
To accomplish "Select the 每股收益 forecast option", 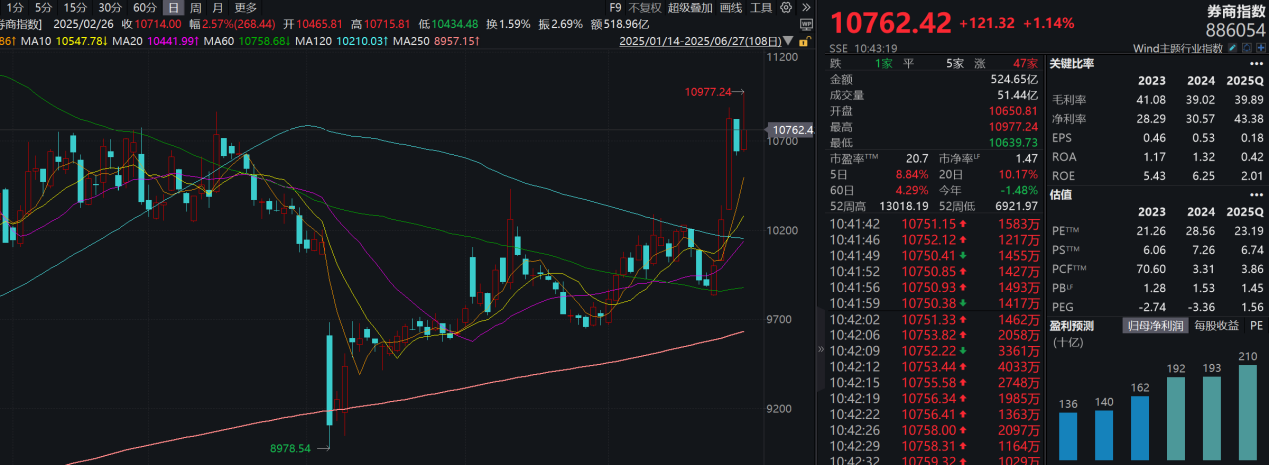I will point(1219,325).
